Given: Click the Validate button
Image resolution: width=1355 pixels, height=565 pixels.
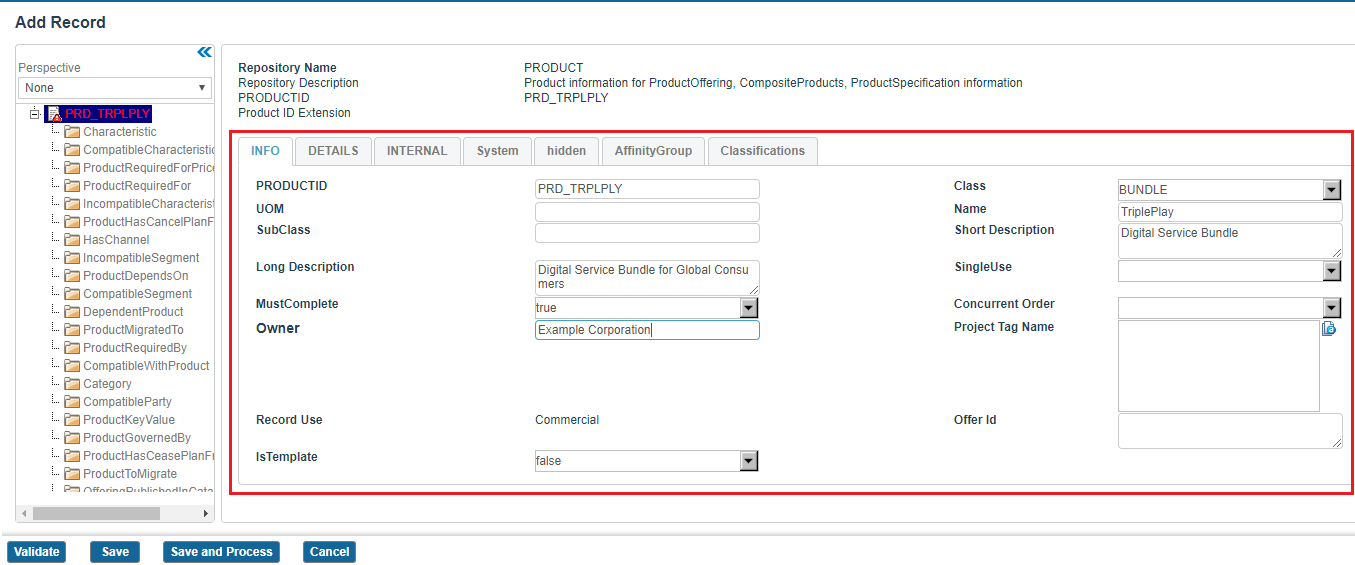Looking at the screenshot, I should [37, 552].
